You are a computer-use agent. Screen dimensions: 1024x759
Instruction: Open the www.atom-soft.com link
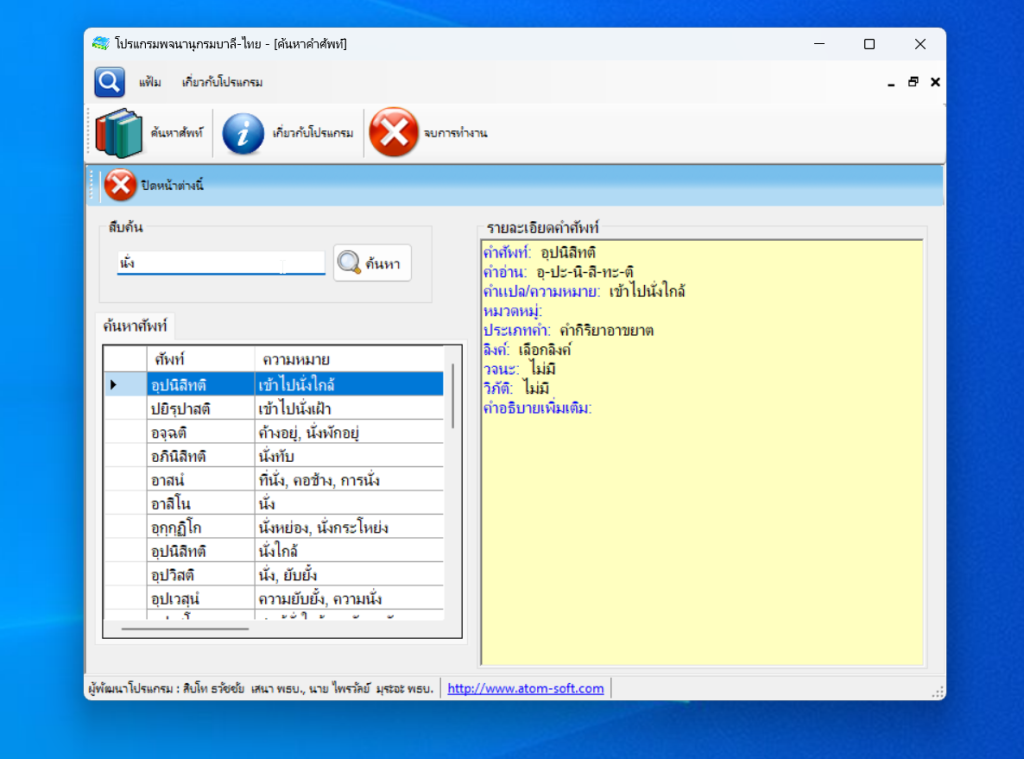(x=525, y=688)
